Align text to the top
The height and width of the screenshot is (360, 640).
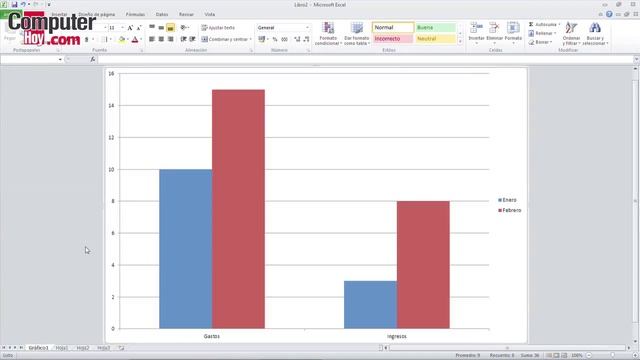(152, 27)
